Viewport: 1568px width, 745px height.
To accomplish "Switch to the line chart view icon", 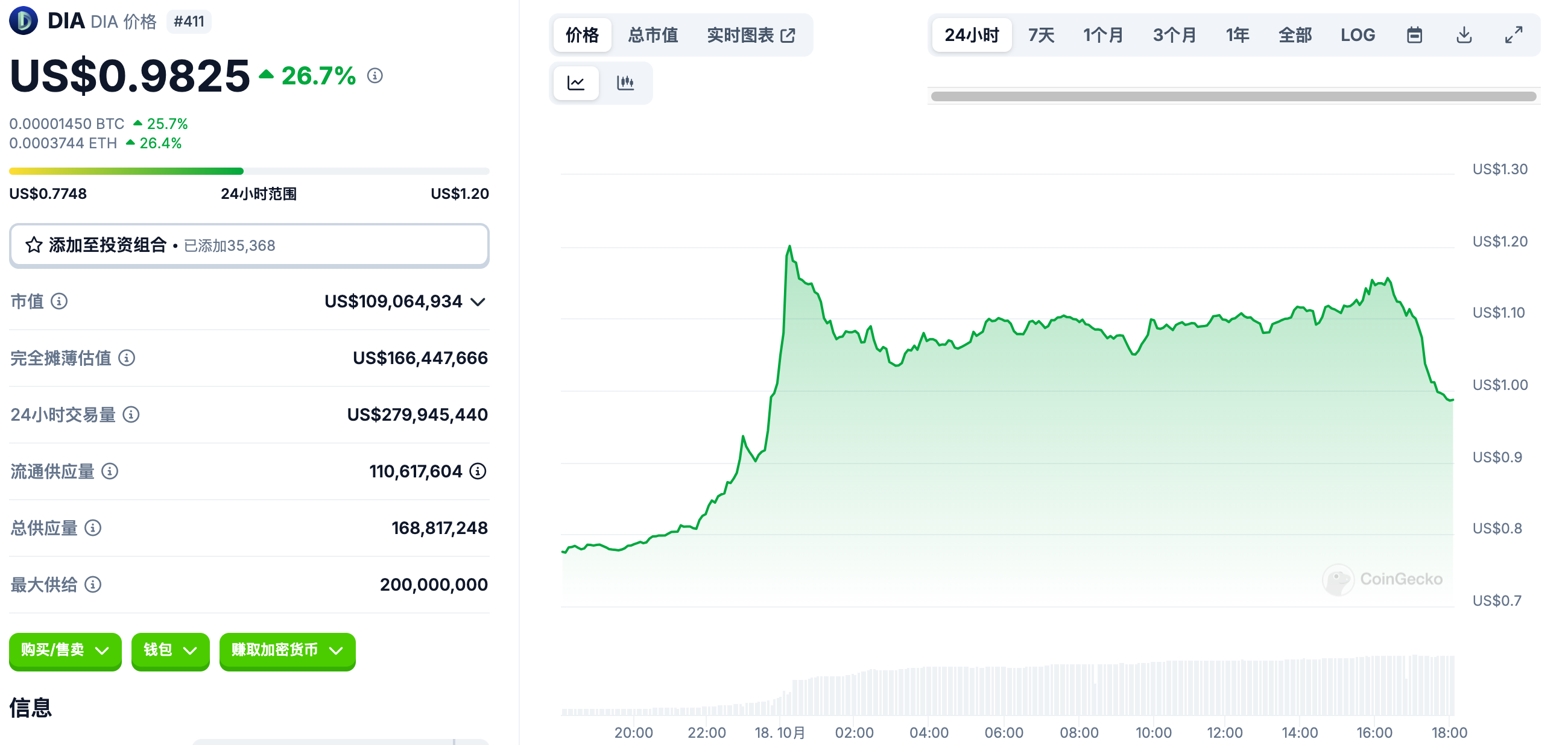I will pyautogui.click(x=576, y=83).
